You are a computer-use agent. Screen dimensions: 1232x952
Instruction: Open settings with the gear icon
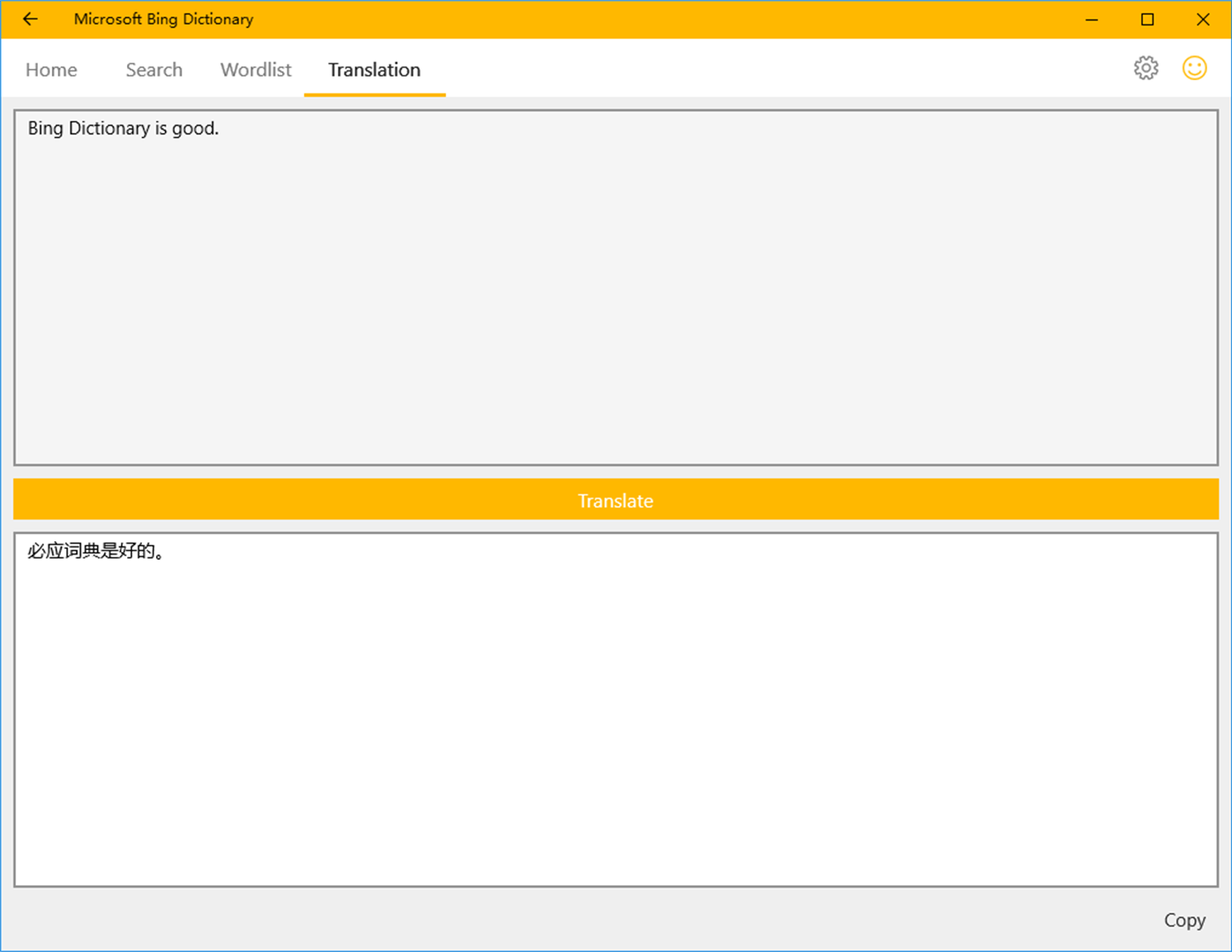1146,67
